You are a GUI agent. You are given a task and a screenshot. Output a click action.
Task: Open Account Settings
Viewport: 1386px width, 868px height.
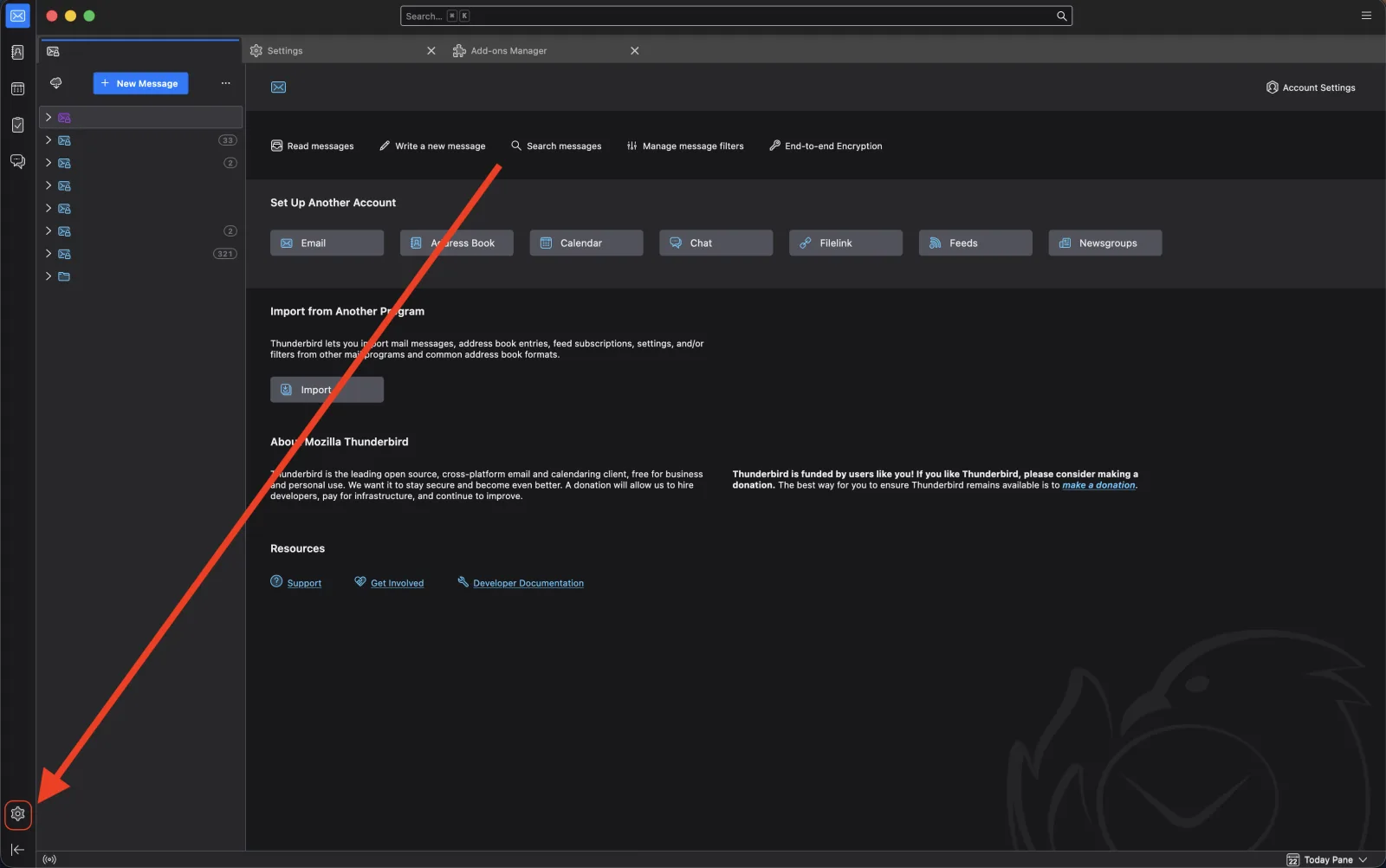click(1311, 87)
